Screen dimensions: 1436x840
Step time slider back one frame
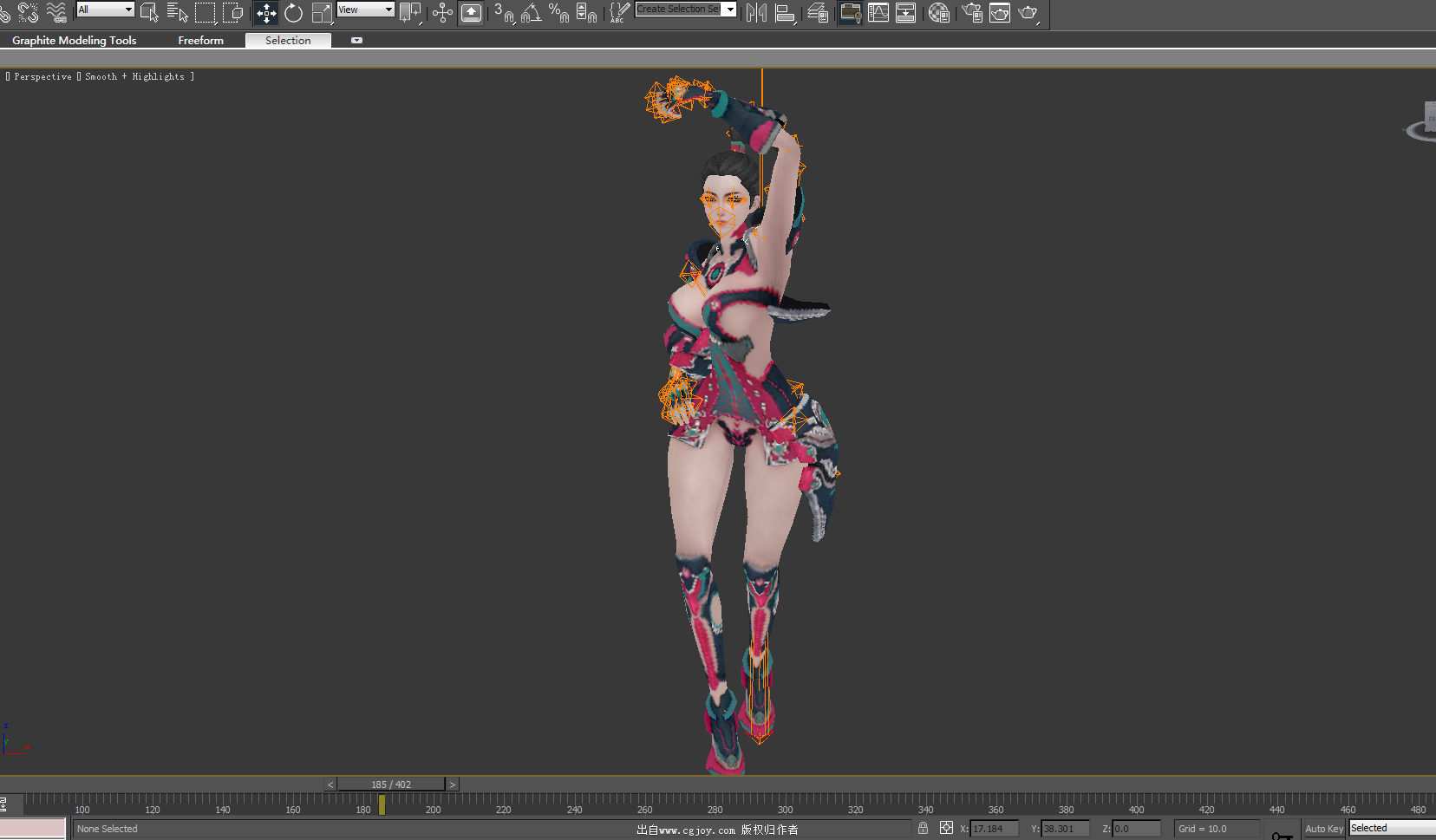point(330,785)
